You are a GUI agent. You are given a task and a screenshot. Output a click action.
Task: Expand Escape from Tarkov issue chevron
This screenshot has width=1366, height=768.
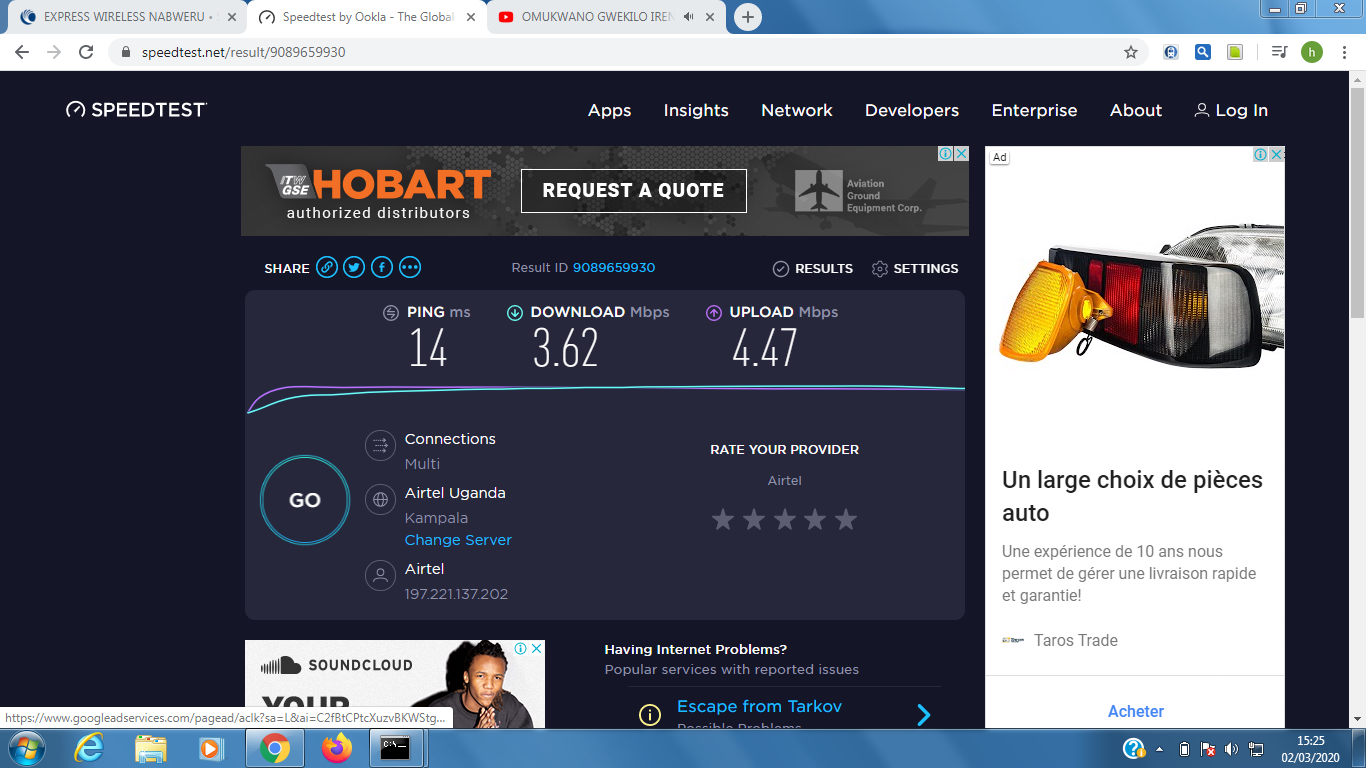923,714
